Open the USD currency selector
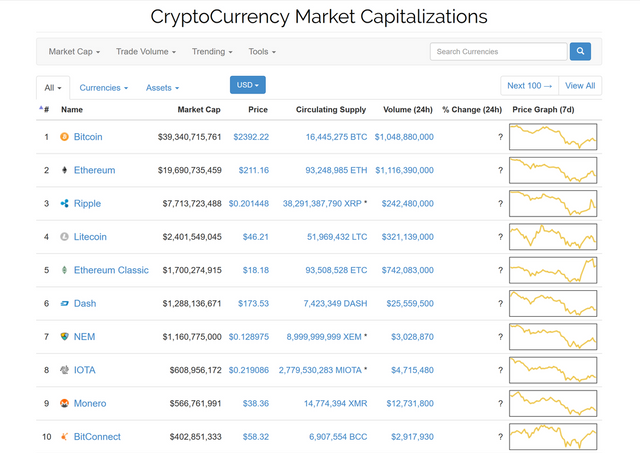Image resolution: width=640 pixels, height=453 pixels. click(x=247, y=85)
